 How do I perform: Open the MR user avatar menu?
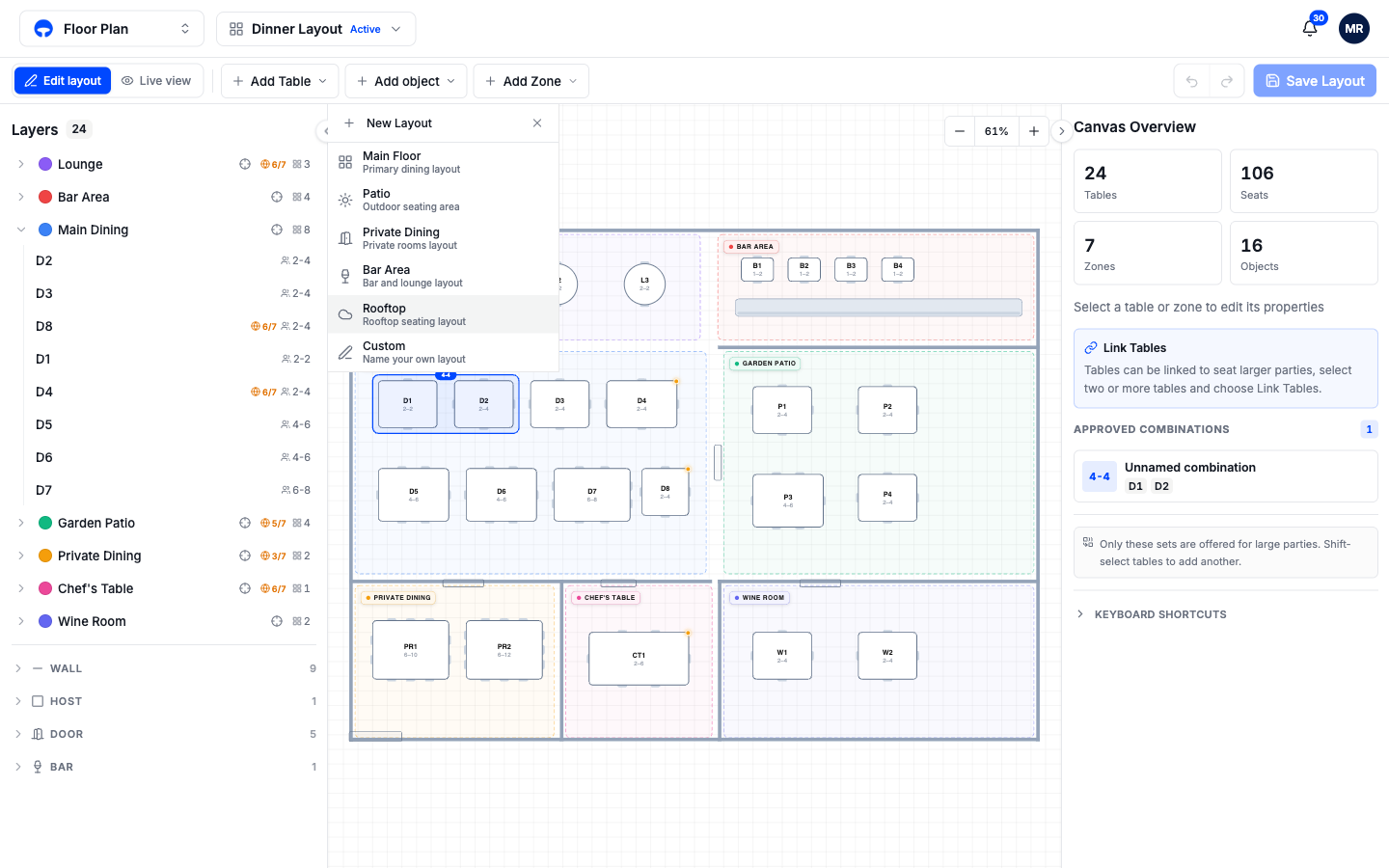click(1354, 29)
